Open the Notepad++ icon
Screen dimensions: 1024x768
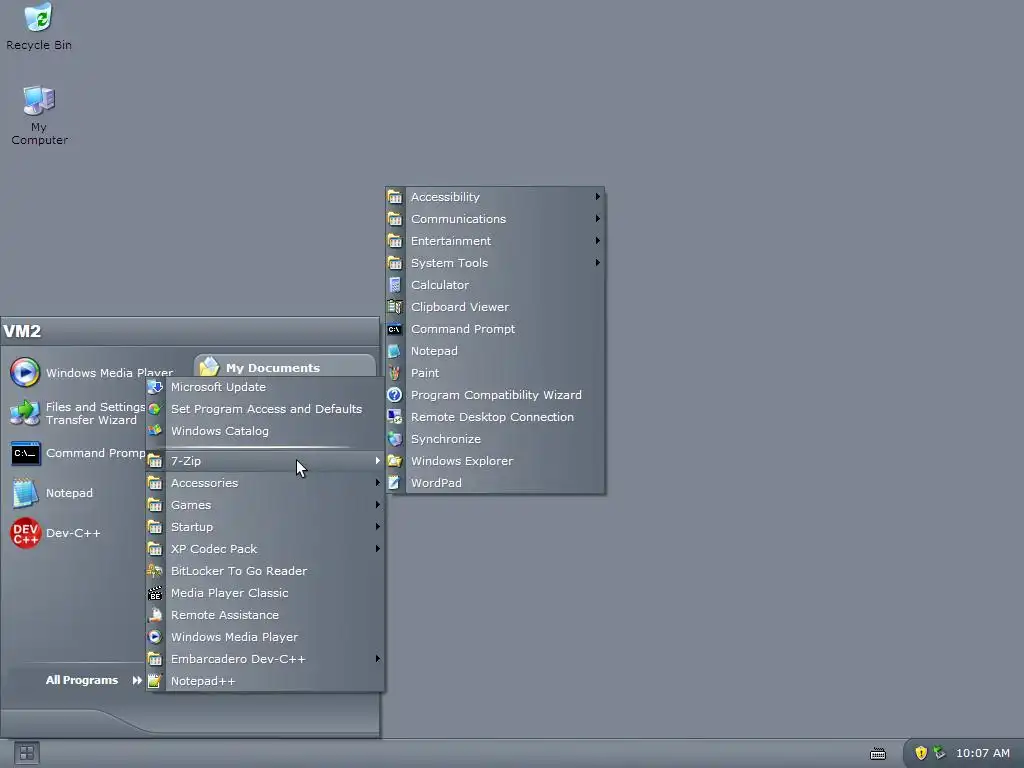(155, 681)
